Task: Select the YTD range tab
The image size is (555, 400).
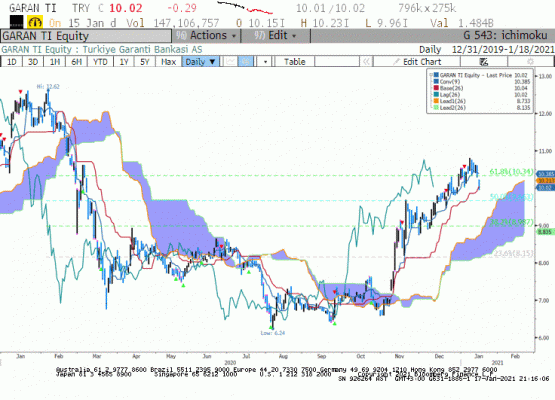Action: [100, 62]
